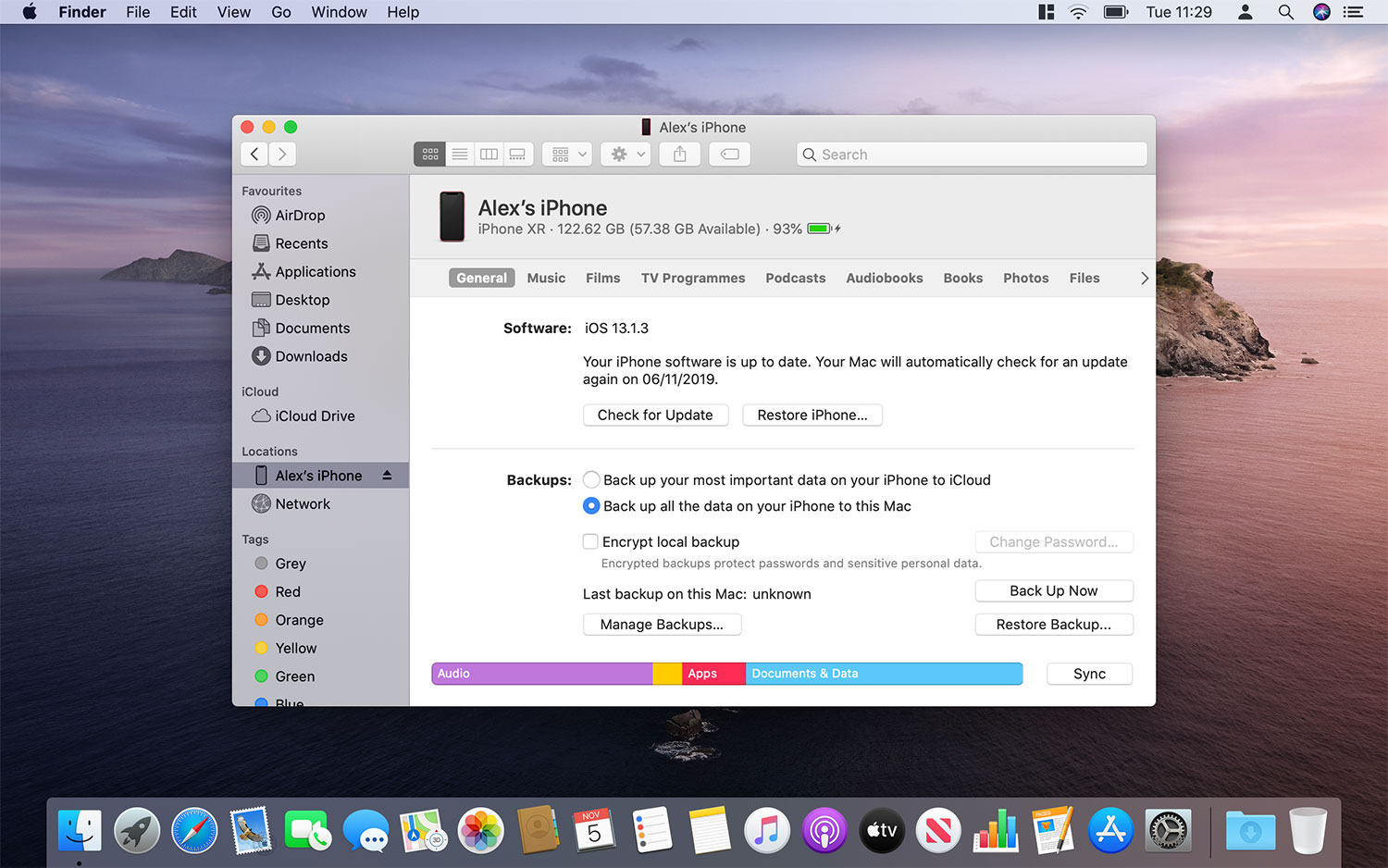Open the action gear menu

(x=625, y=154)
